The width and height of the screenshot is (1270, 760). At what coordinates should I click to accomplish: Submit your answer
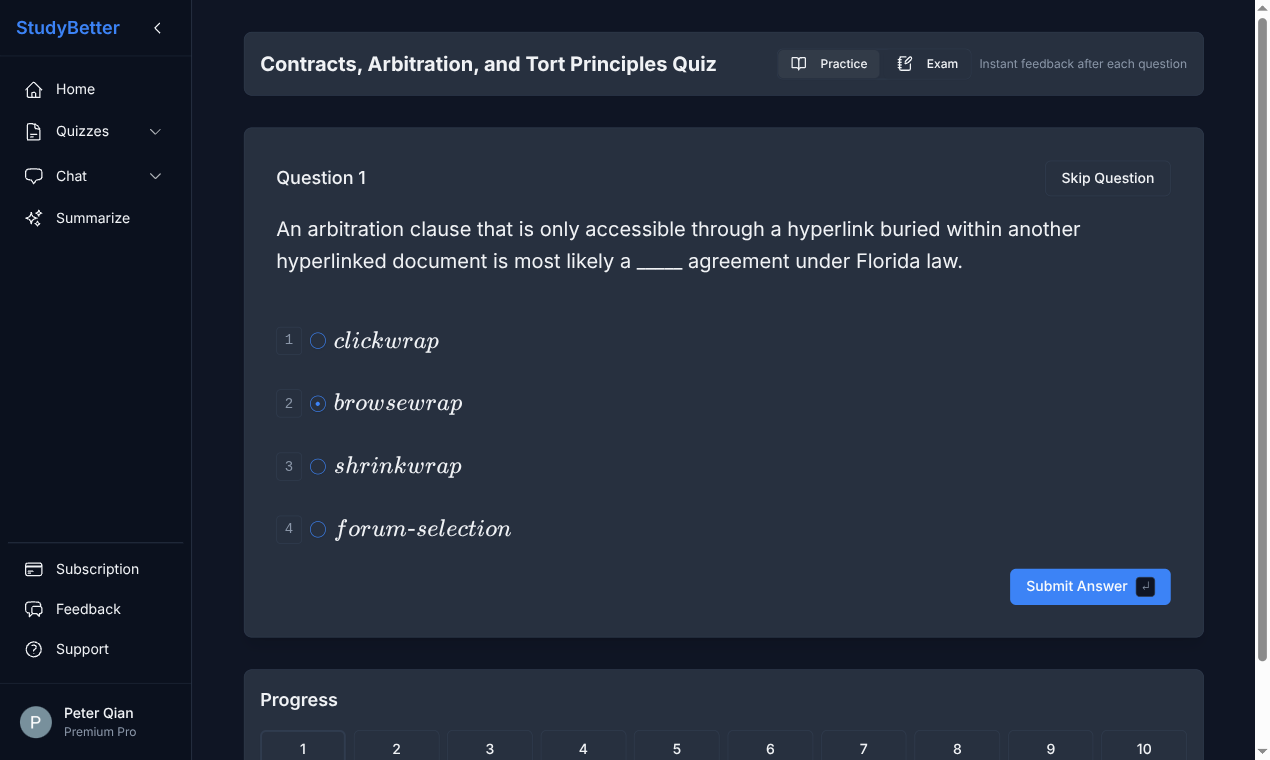[1089, 587]
